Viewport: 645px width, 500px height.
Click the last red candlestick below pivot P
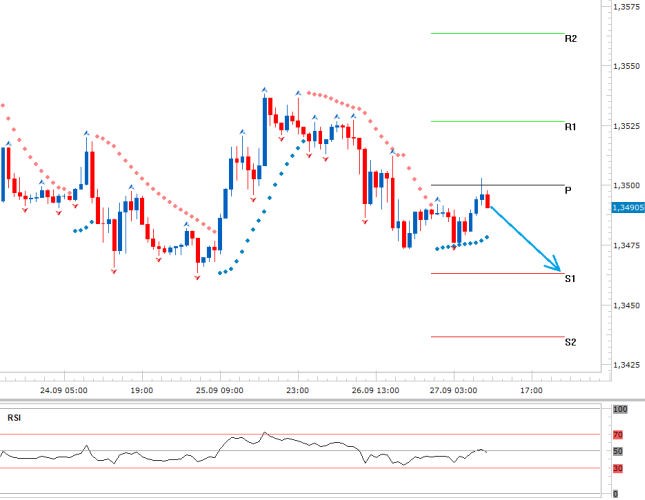pyautogui.click(x=488, y=200)
